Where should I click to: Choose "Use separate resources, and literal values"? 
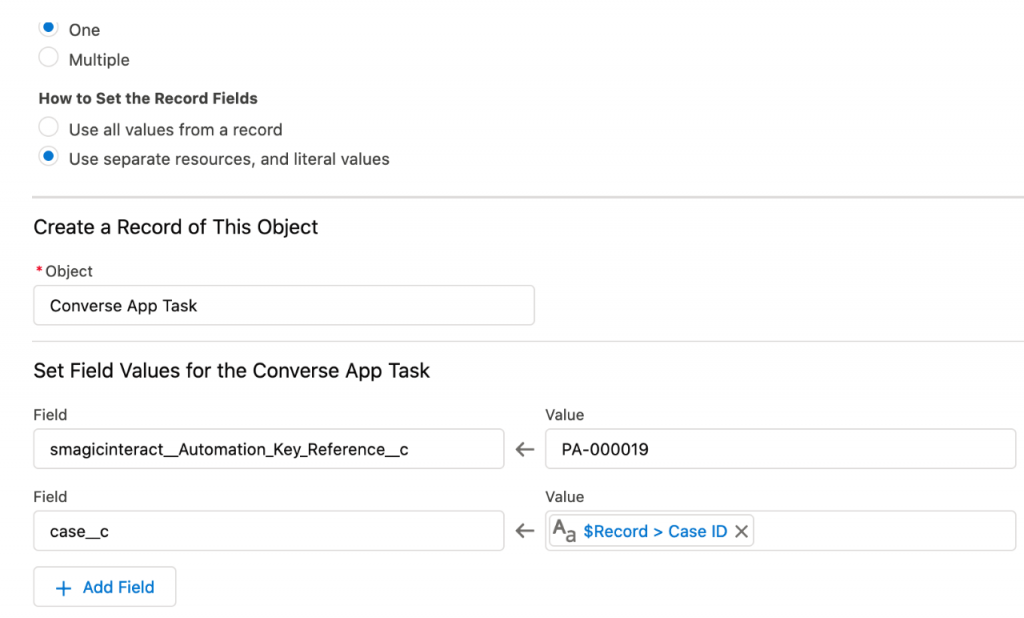pyautogui.click(x=48, y=157)
